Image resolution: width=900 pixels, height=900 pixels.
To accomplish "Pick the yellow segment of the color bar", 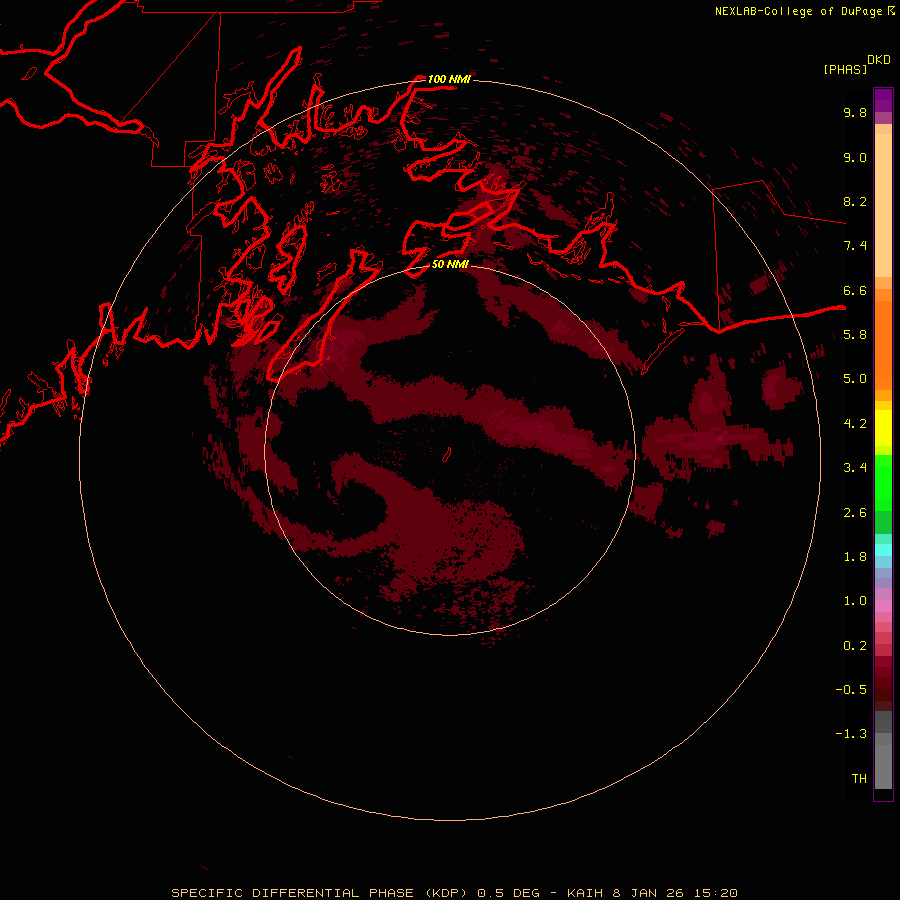I will click(883, 428).
